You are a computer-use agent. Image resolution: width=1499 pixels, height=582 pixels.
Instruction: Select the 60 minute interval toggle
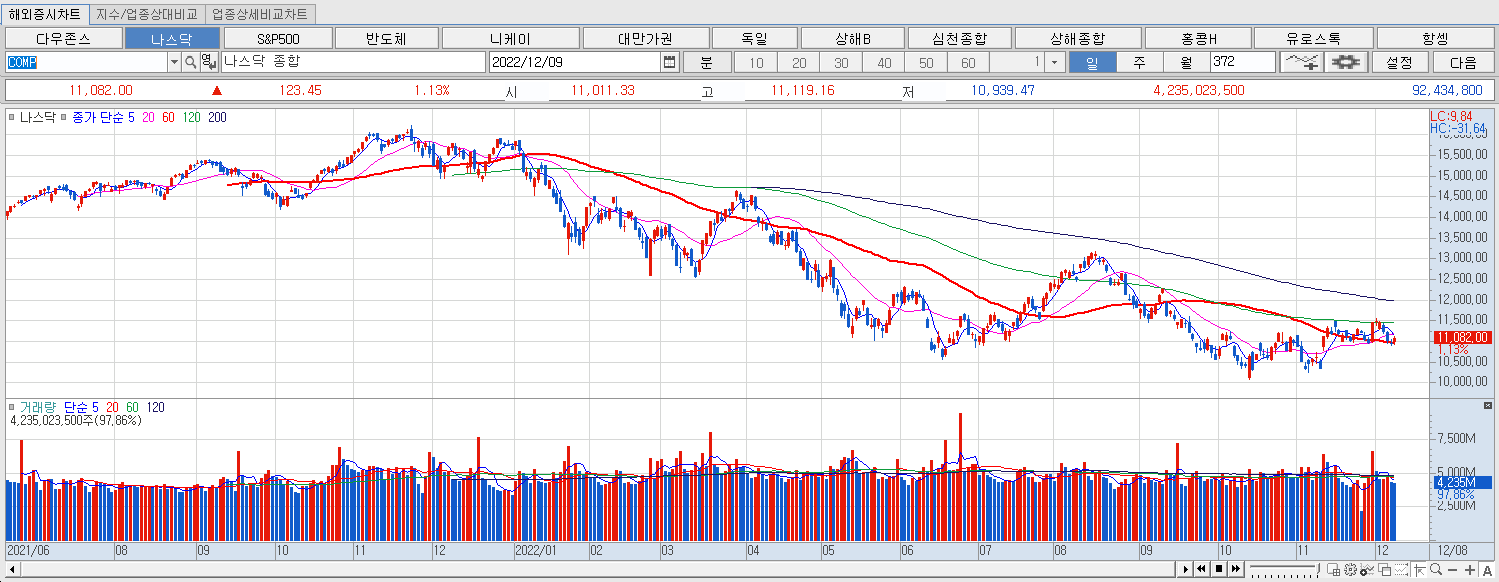pyautogui.click(x=968, y=62)
